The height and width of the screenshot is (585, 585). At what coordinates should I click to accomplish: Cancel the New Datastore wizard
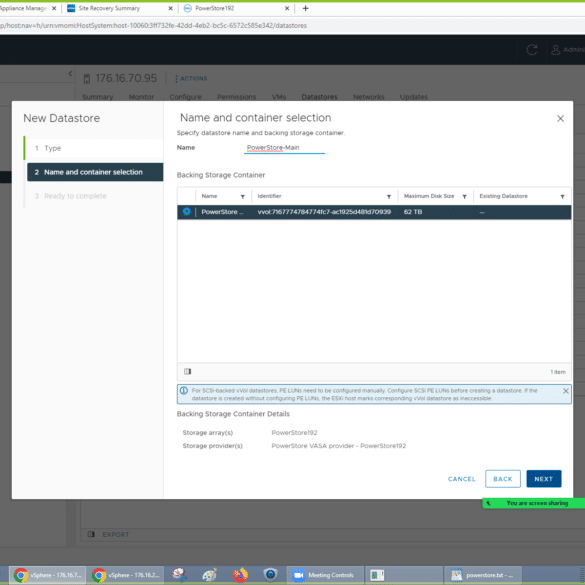[462, 479]
